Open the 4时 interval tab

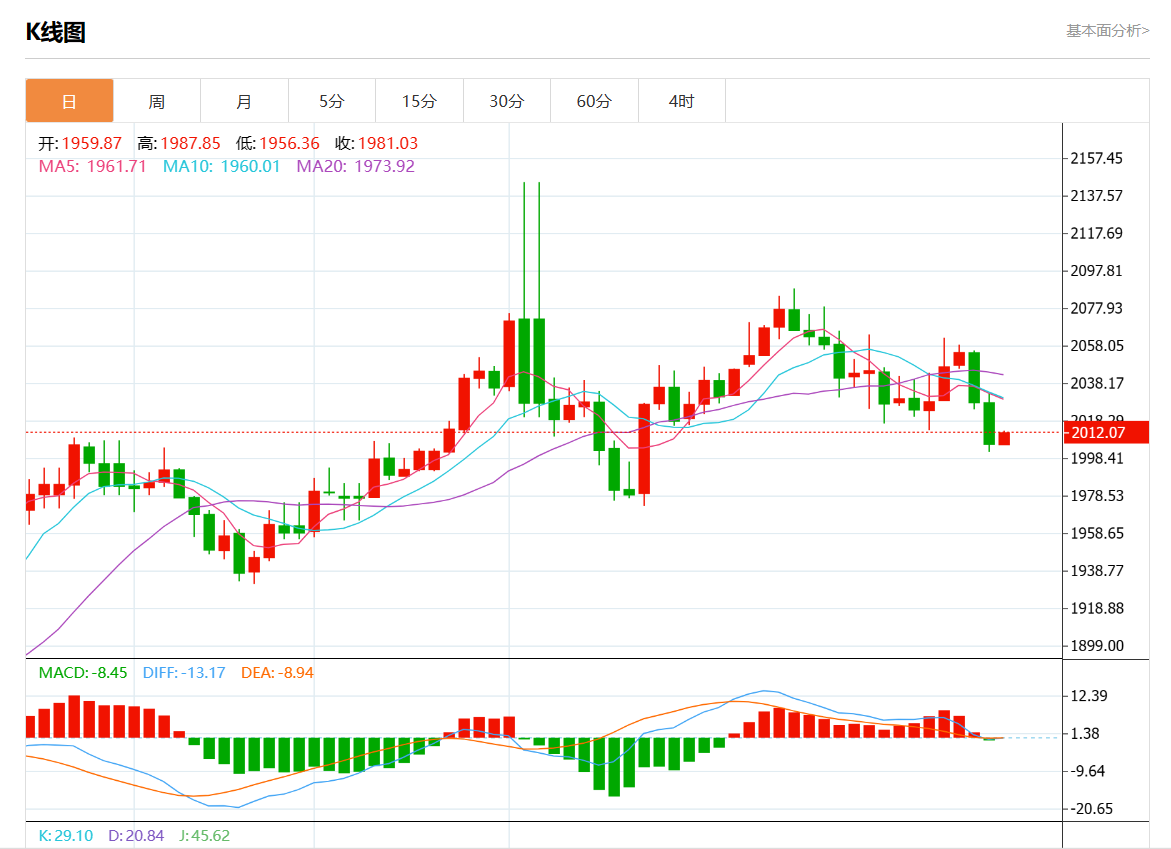tap(681, 101)
